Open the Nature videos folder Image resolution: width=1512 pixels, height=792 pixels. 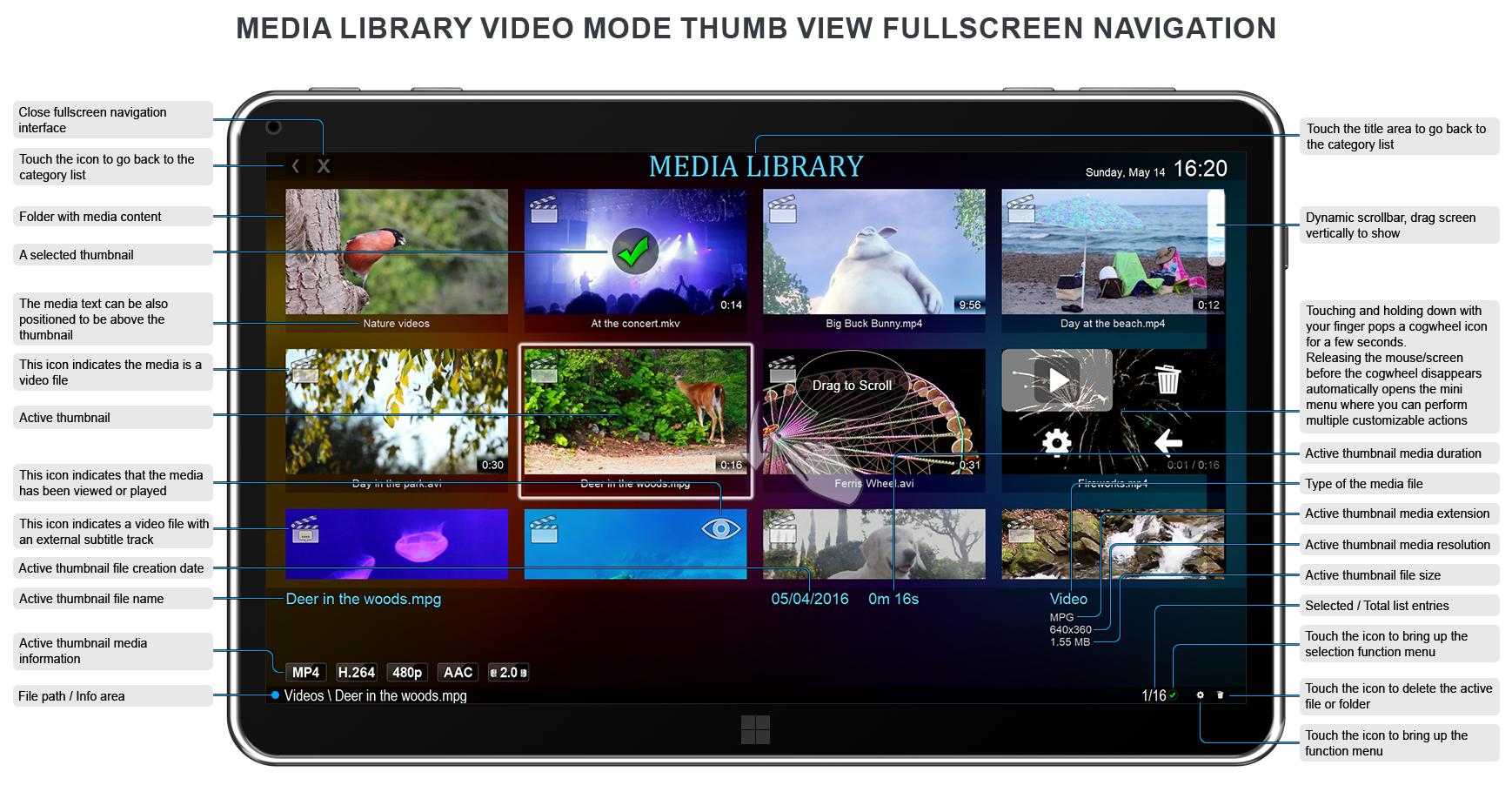point(397,252)
